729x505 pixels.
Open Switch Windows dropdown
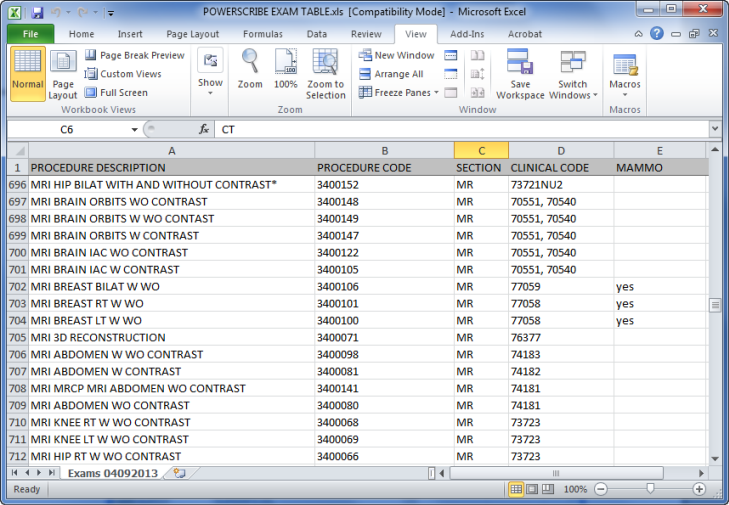pos(573,73)
